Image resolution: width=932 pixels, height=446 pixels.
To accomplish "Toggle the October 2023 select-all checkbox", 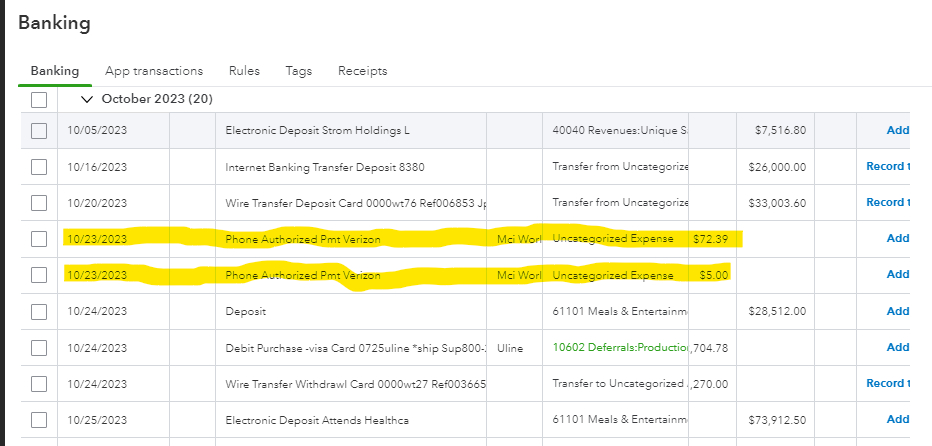I will [x=39, y=99].
